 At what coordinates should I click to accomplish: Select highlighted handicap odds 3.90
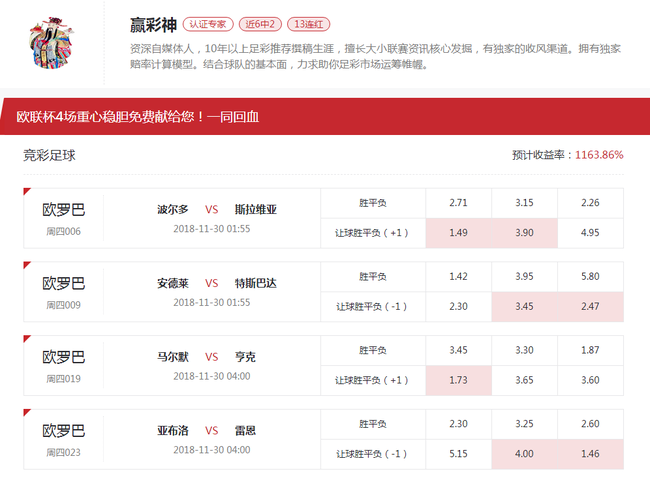pyautogui.click(x=524, y=233)
